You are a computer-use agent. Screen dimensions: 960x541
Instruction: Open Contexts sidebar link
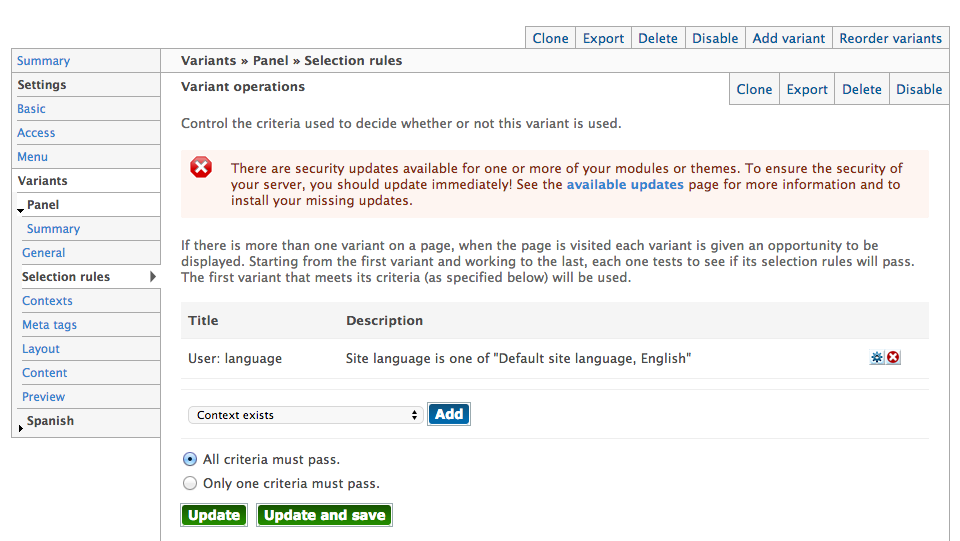coord(47,300)
